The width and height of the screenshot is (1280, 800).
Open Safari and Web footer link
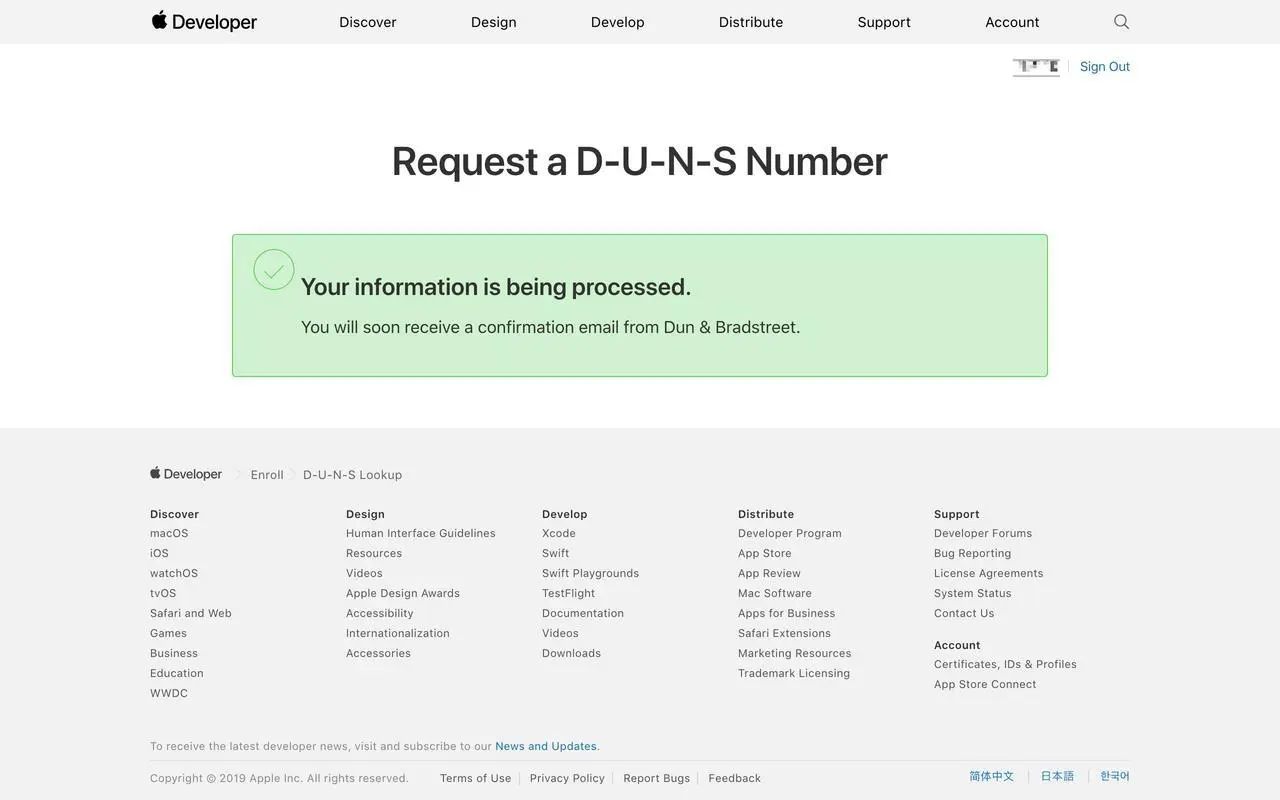pyautogui.click(x=191, y=613)
